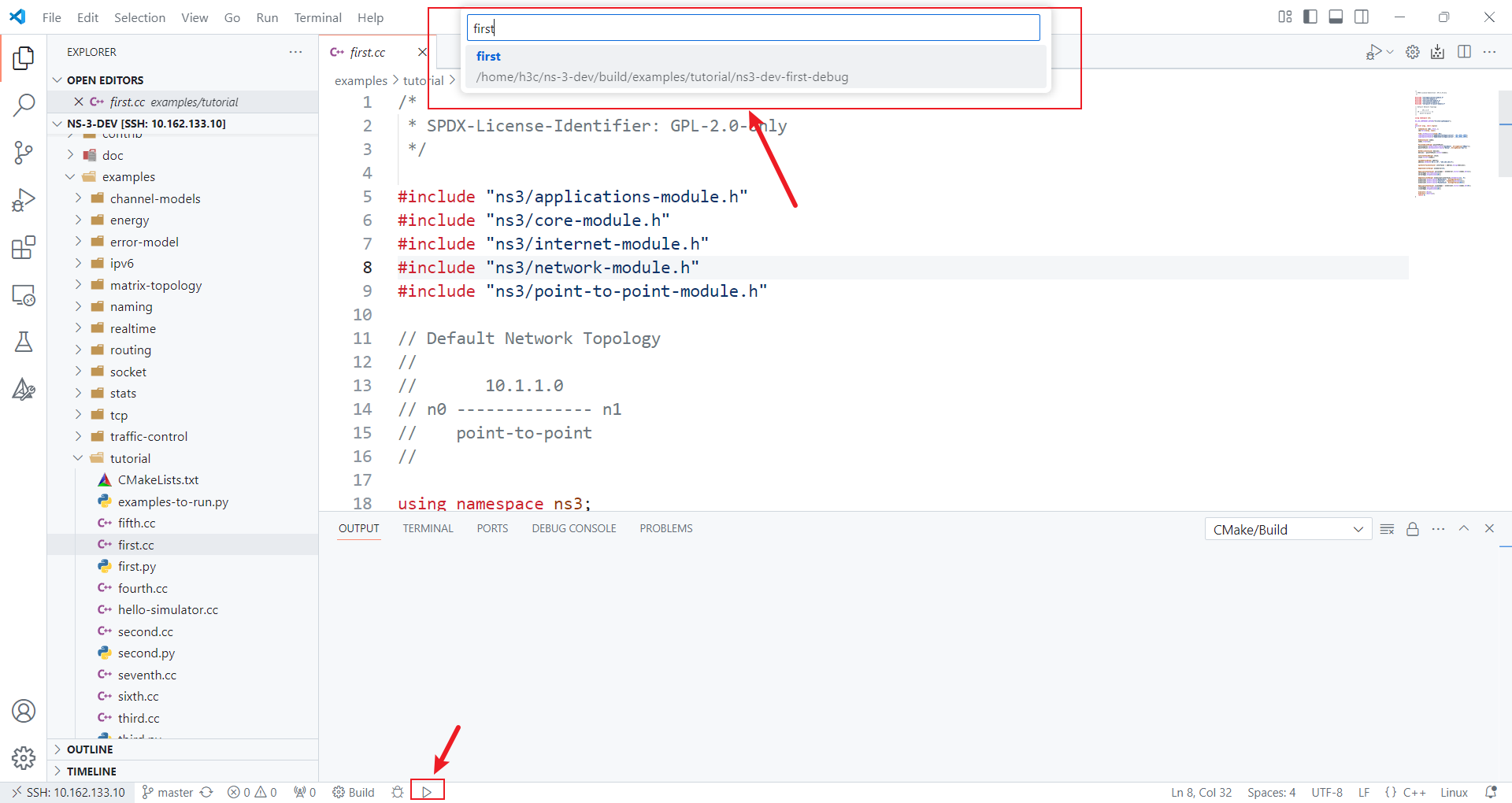Screen dimensions: 1512x803
Task: Close the first.cc editor tab
Action: pyautogui.click(x=422, y=52)
